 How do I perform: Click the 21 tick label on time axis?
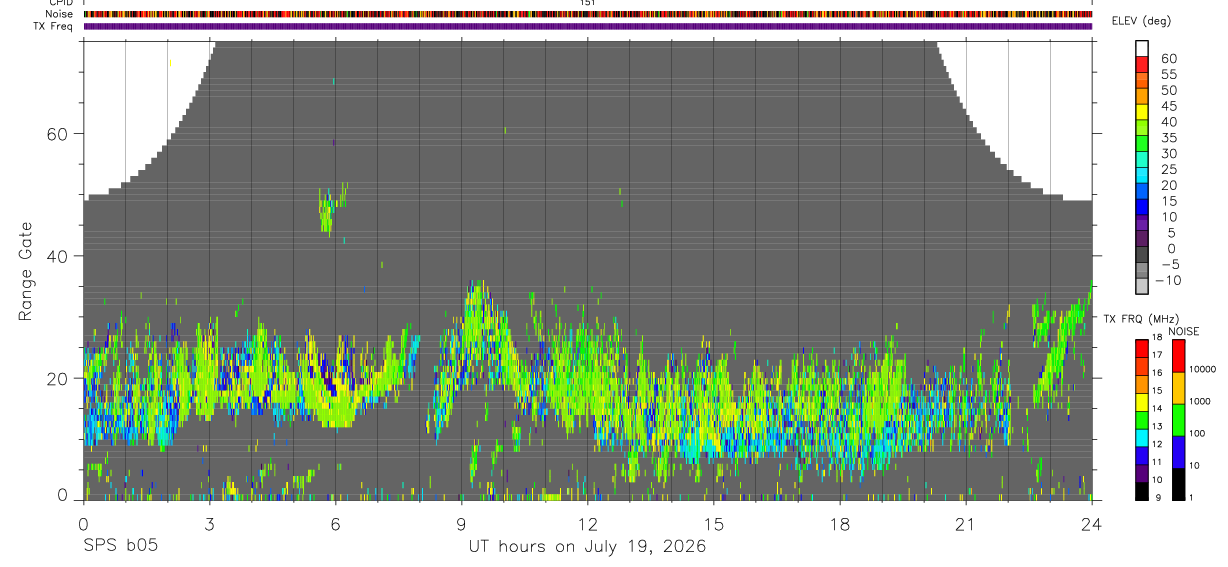966,525
